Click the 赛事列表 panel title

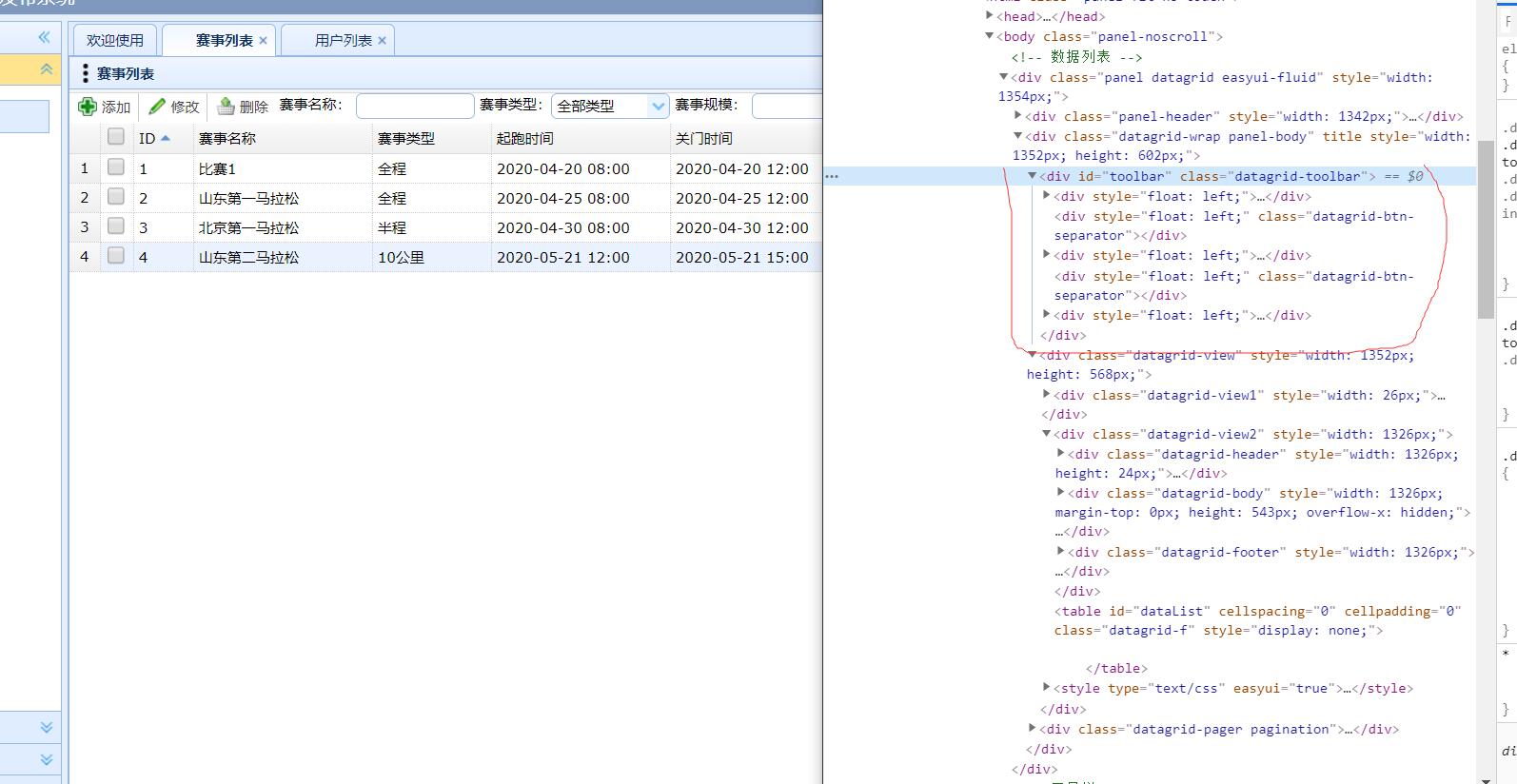pyautogui.click(x=125, y=74)
